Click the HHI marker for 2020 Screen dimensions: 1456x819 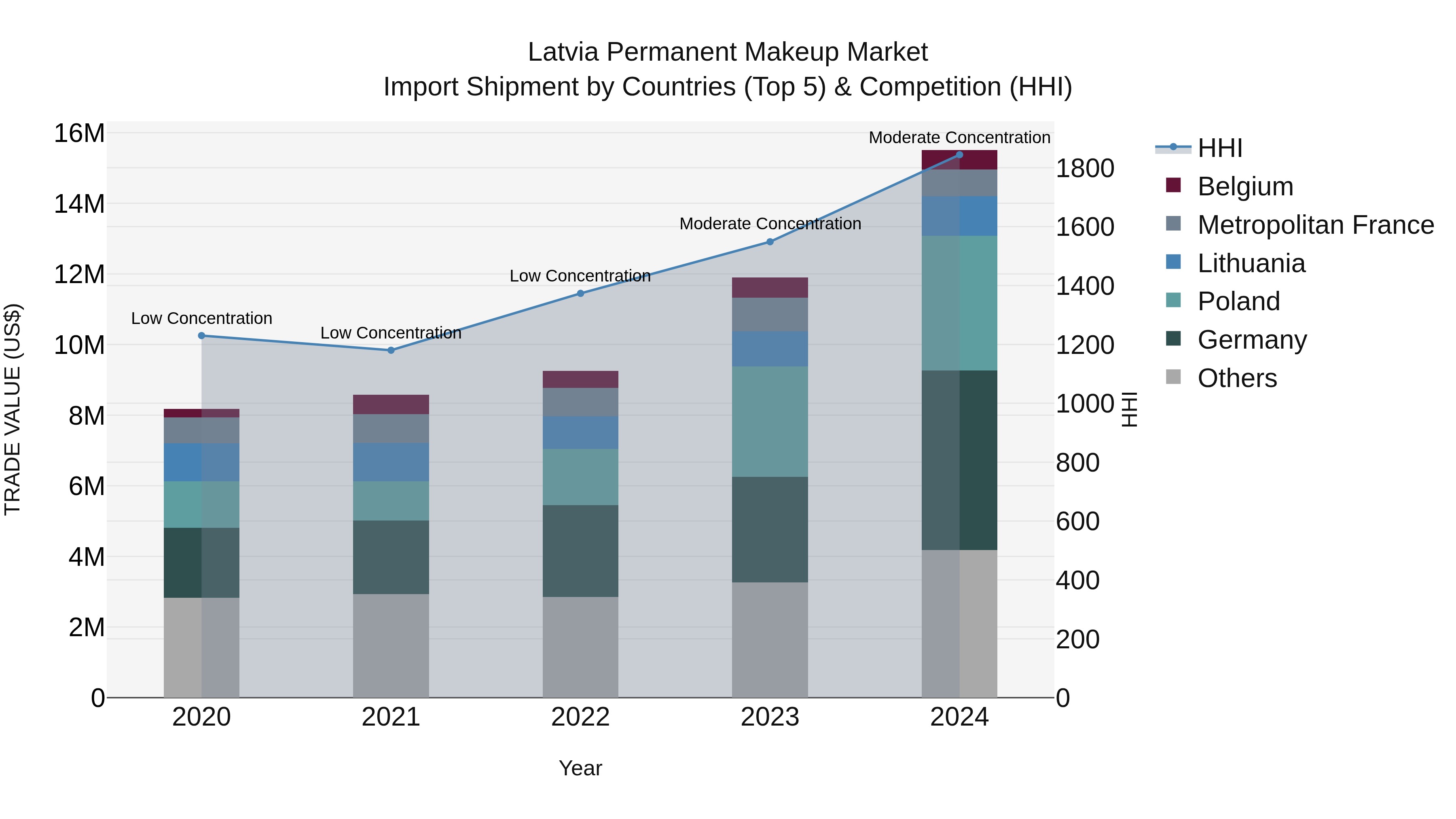point(201,336)
